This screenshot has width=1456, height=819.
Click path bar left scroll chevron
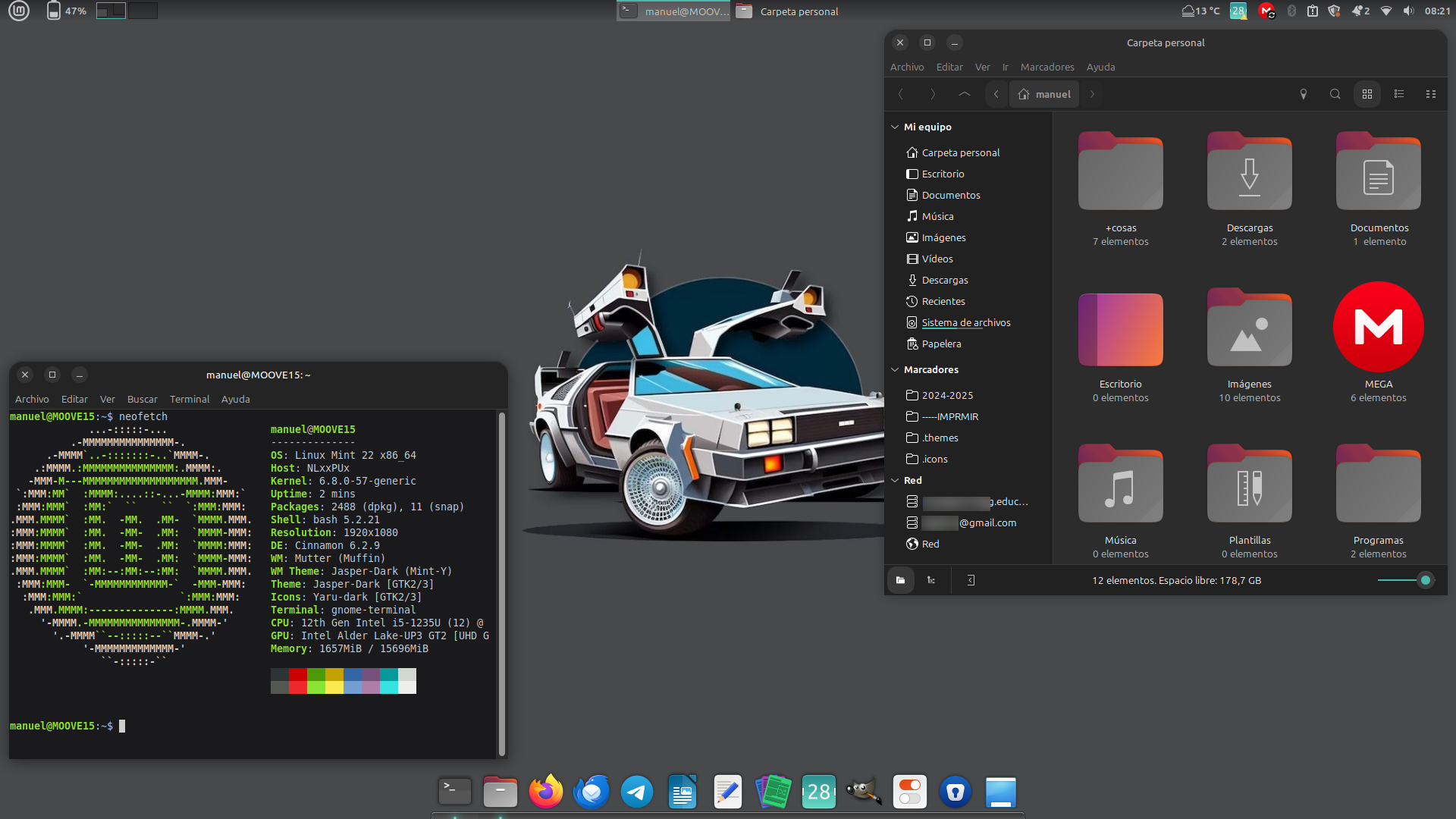[x=996, y=94]
